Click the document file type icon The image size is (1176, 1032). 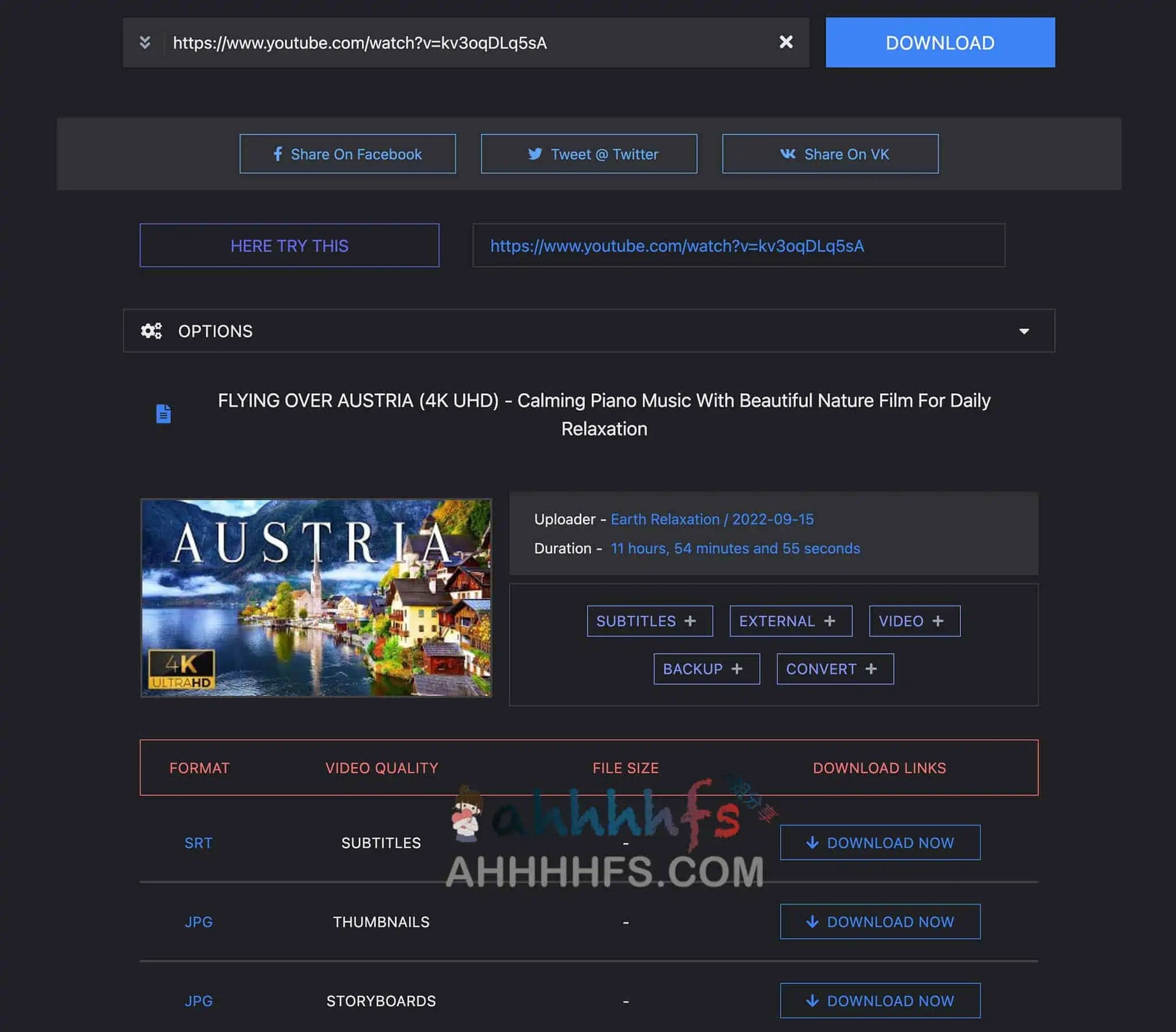[163, 413]
